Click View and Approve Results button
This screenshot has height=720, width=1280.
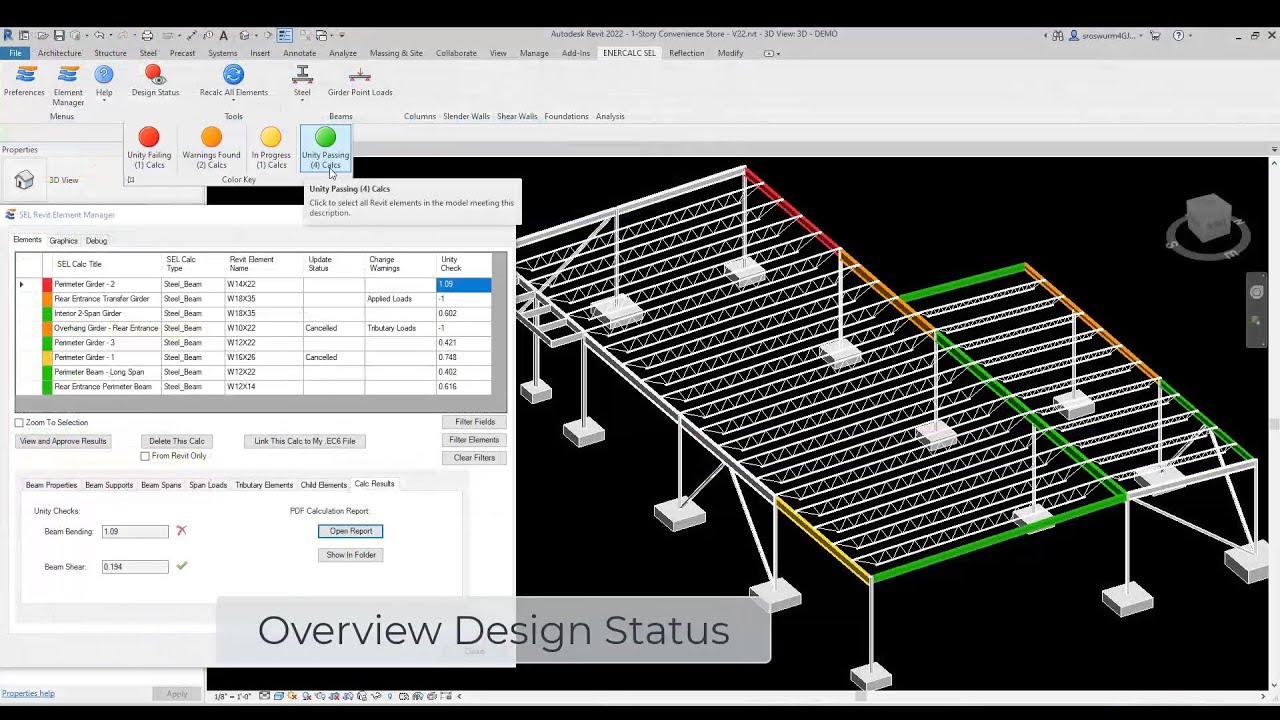(63, 441)
